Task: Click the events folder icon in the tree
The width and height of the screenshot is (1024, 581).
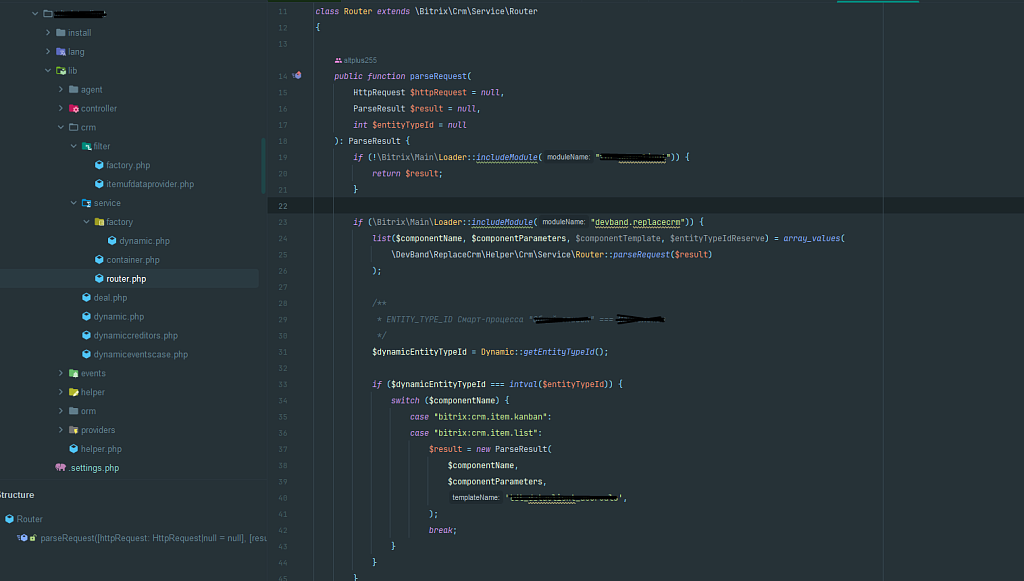Action: 75,372
